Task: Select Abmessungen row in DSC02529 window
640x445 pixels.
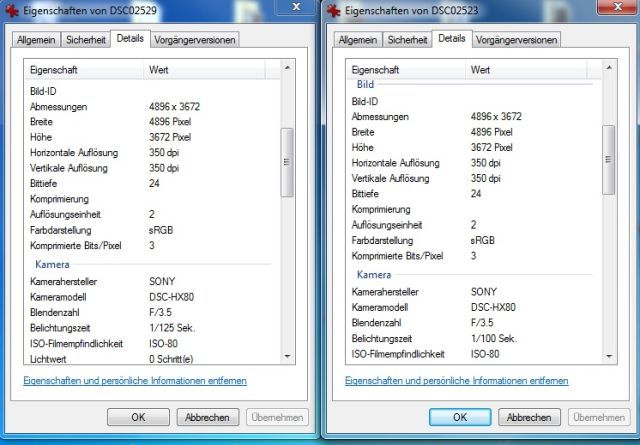Action: coord(152,107)
